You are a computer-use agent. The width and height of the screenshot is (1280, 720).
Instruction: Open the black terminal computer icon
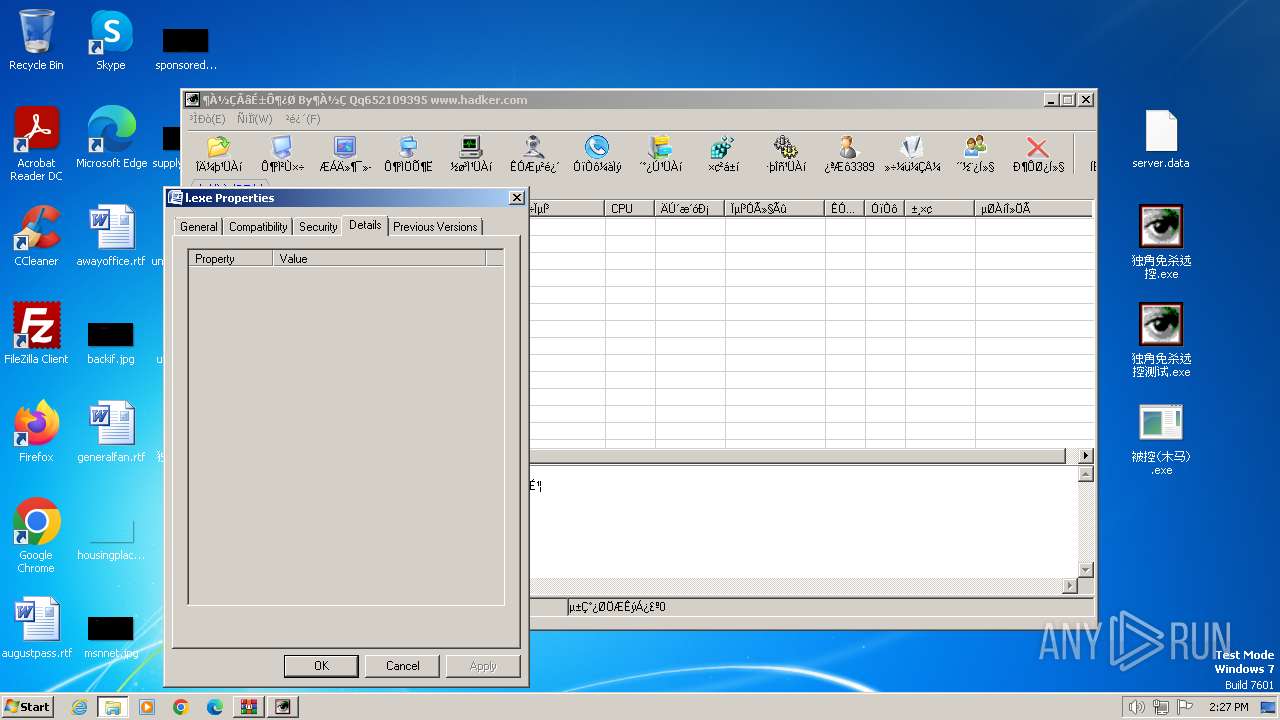coord(471,155)
